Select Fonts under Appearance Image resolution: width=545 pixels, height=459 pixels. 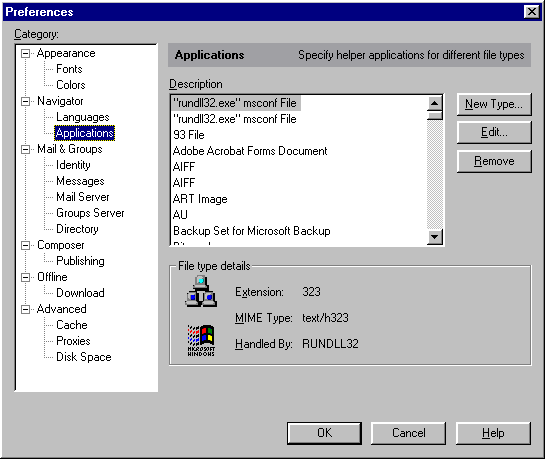[x=69, y=69]
